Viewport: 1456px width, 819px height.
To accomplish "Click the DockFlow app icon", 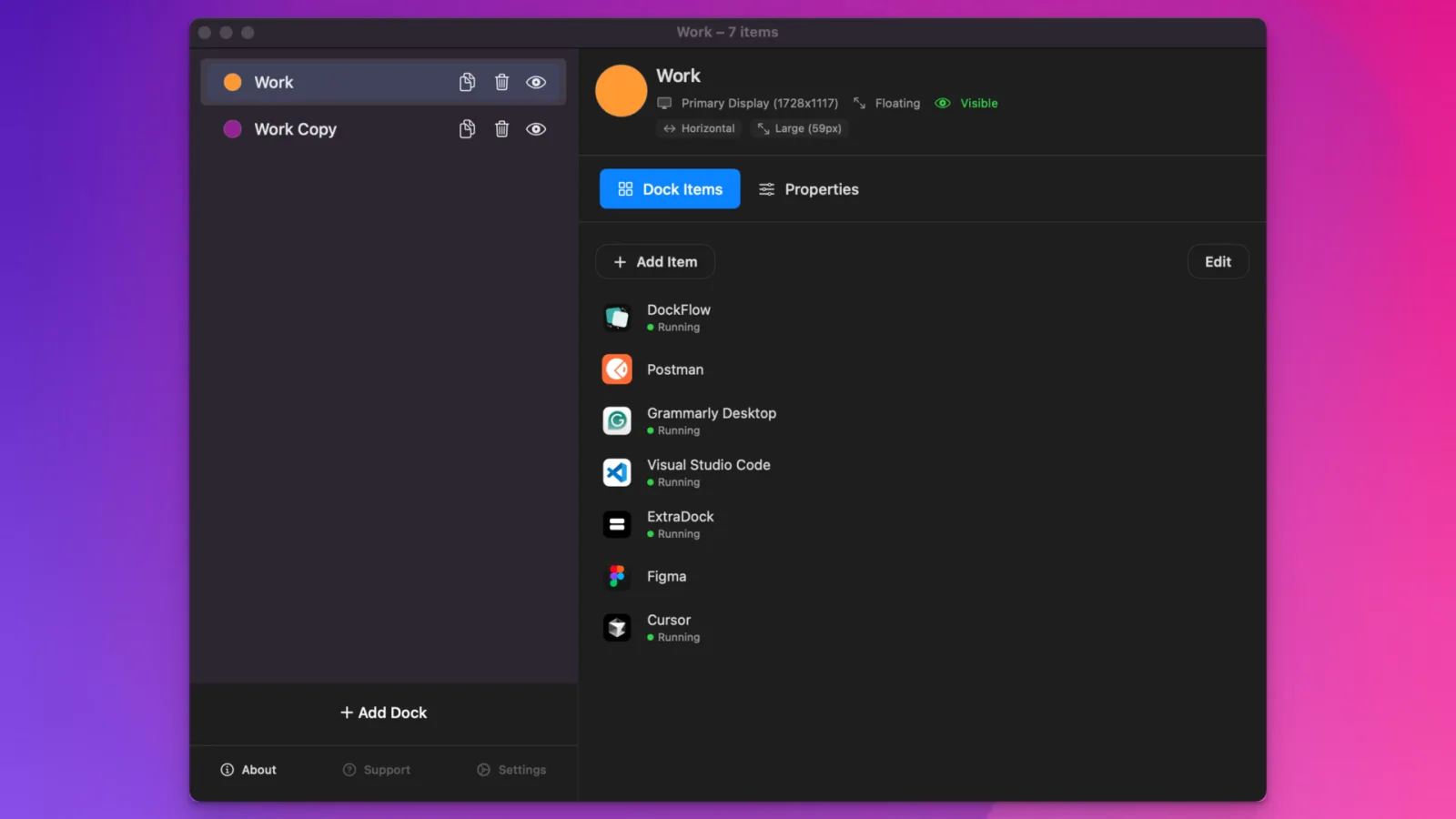I will [617, 318].
